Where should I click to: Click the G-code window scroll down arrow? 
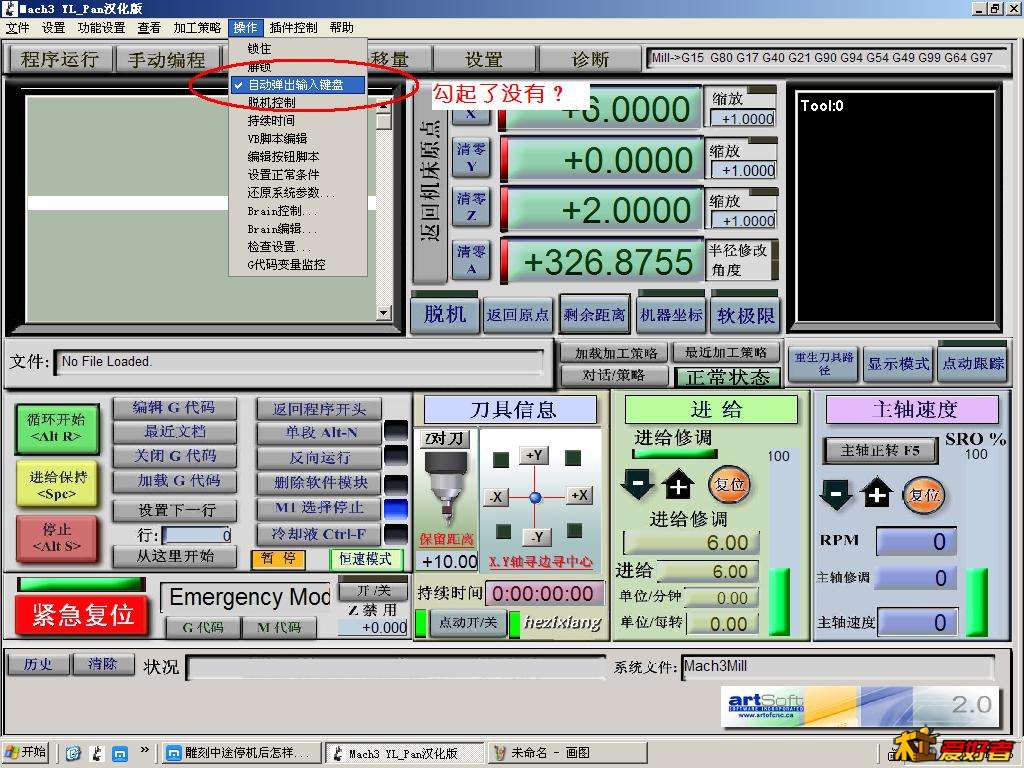384,313
